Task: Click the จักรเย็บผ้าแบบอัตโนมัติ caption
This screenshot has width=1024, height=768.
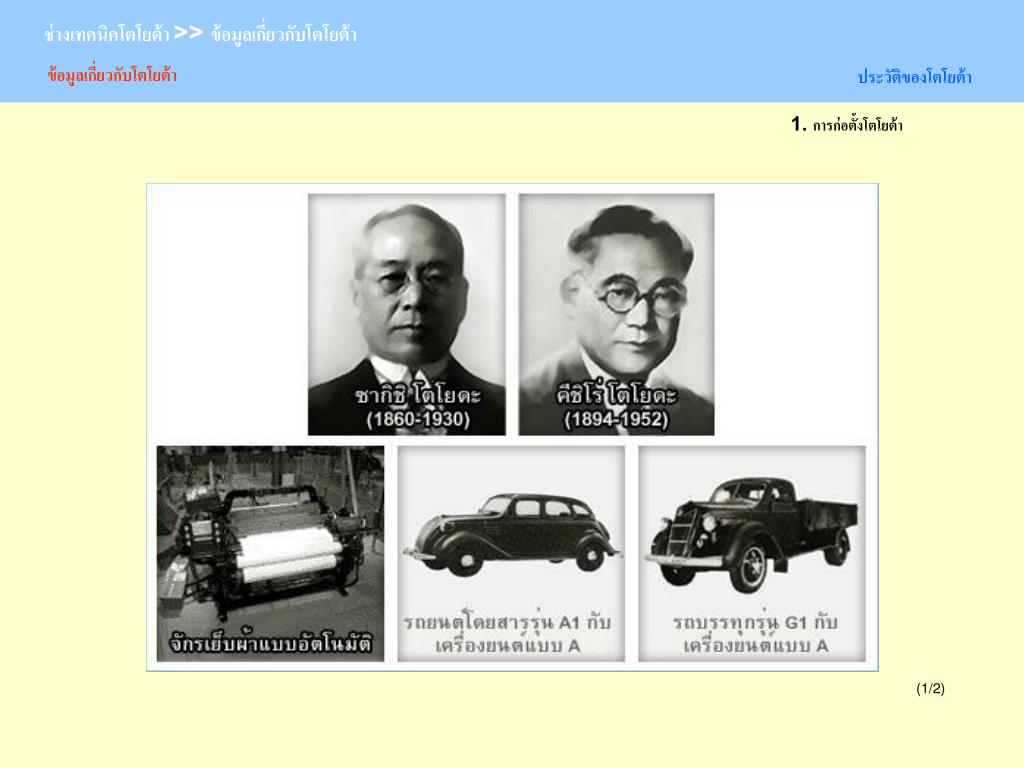Action: (271, 643)
